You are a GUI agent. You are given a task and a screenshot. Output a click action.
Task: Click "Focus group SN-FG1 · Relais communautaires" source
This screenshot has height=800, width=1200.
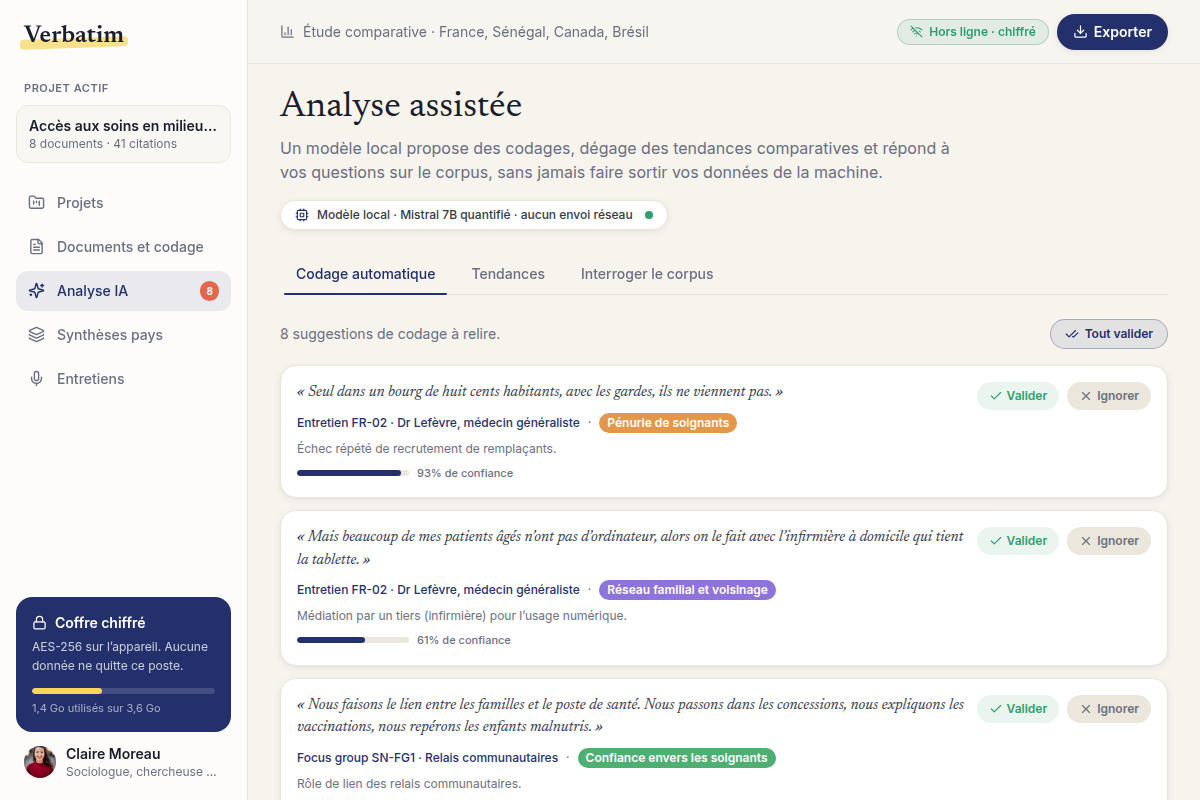tap(428, 758)
